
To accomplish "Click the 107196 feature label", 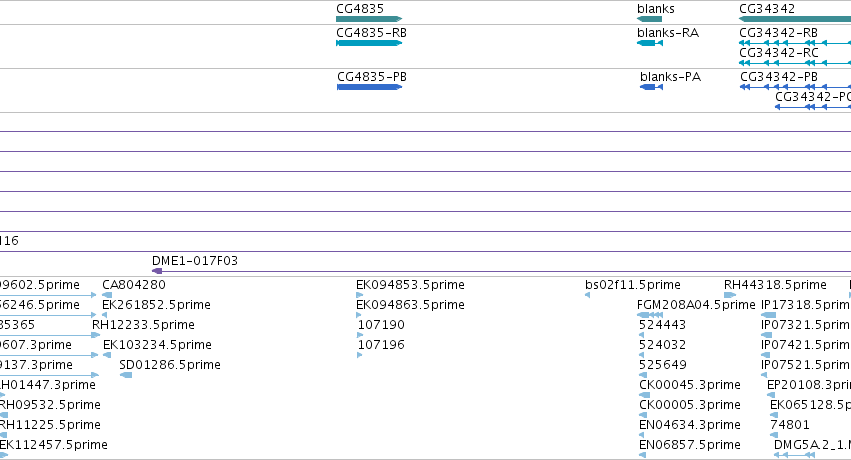I will point(381,344).
